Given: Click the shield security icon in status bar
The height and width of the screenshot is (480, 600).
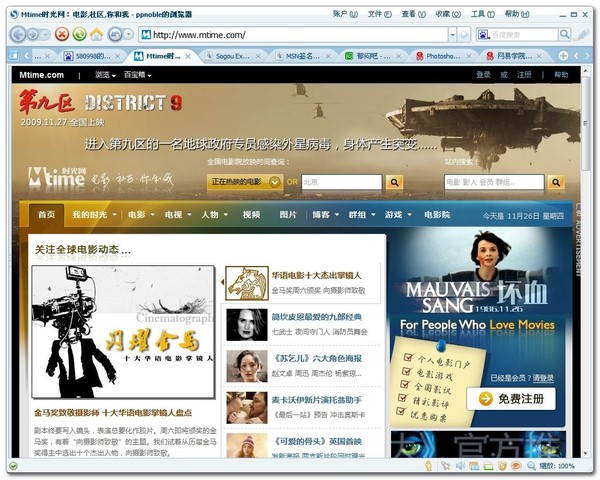Looking at the screenshot, I should click(x=502, y=466).
